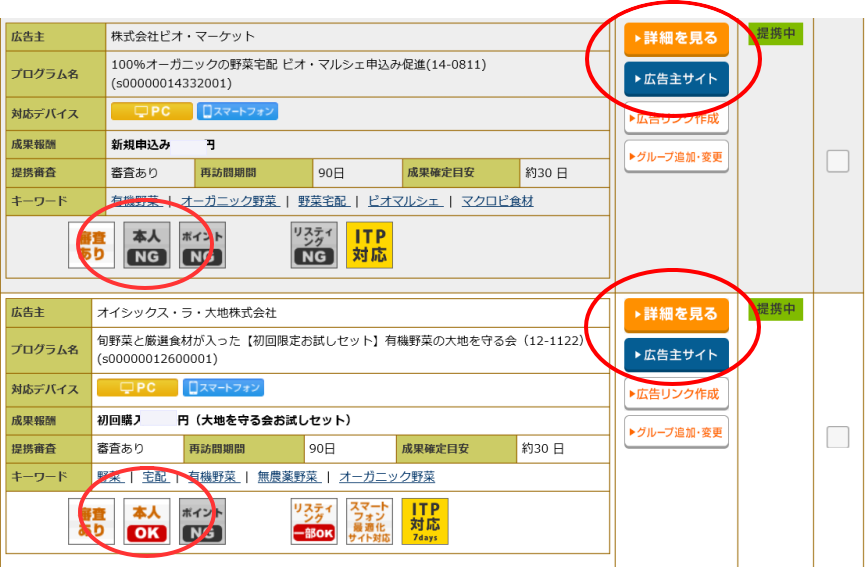Click 提携中 status label for オイシックス program
The width and height of the screenshot is (865, 567).
(775, 309)
